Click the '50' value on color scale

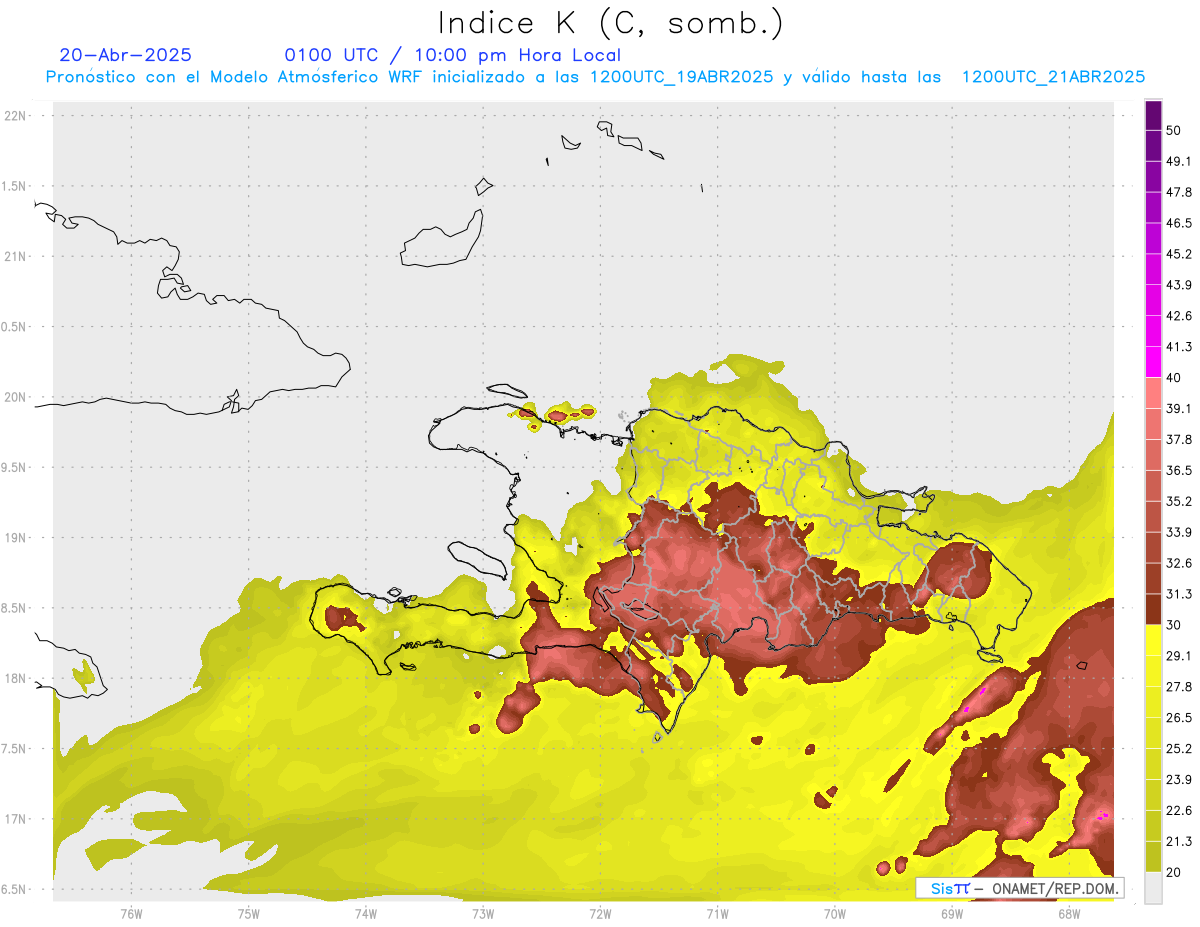(1175, 131)
